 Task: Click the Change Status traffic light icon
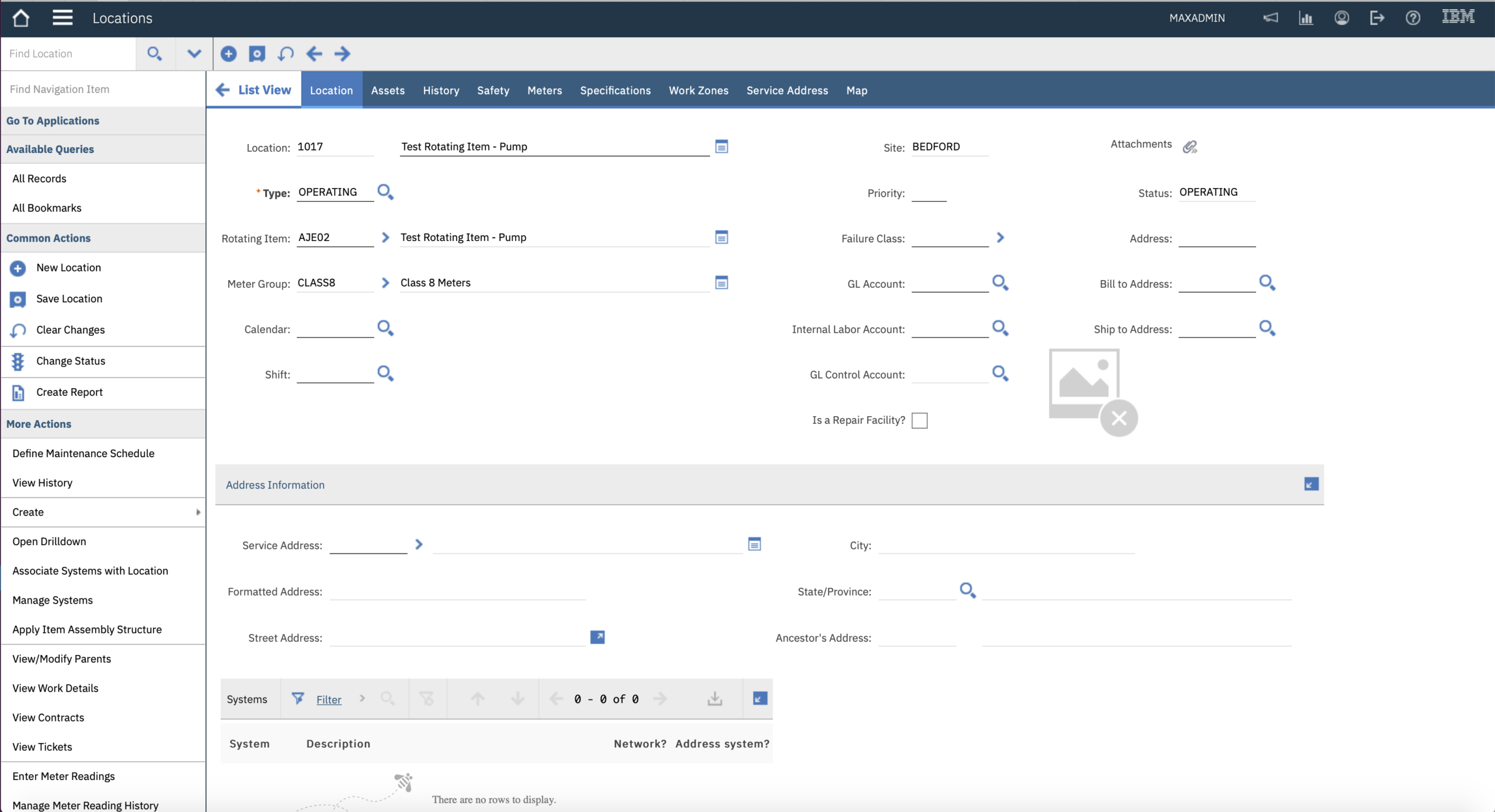click(18, 361)
